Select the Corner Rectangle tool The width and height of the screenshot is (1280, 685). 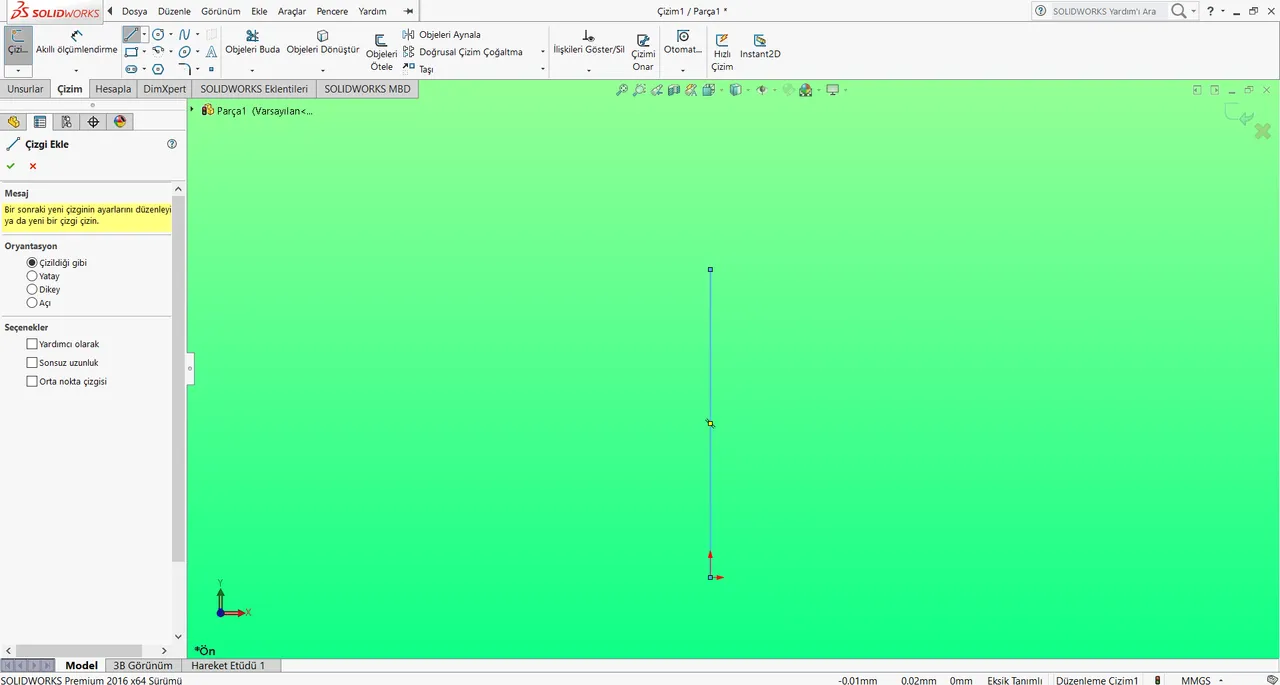[131, 51]
